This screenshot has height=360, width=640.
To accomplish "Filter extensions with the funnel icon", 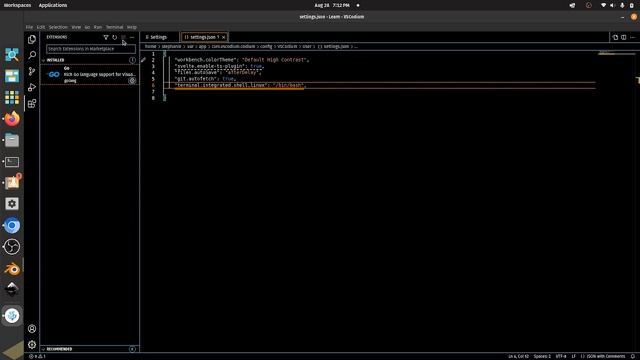I will click(106, 37).
